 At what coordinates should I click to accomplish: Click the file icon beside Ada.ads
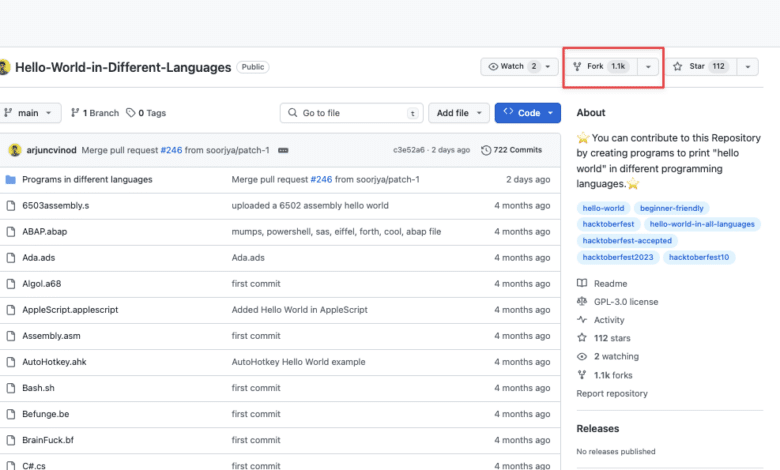(x=10, y=258)
